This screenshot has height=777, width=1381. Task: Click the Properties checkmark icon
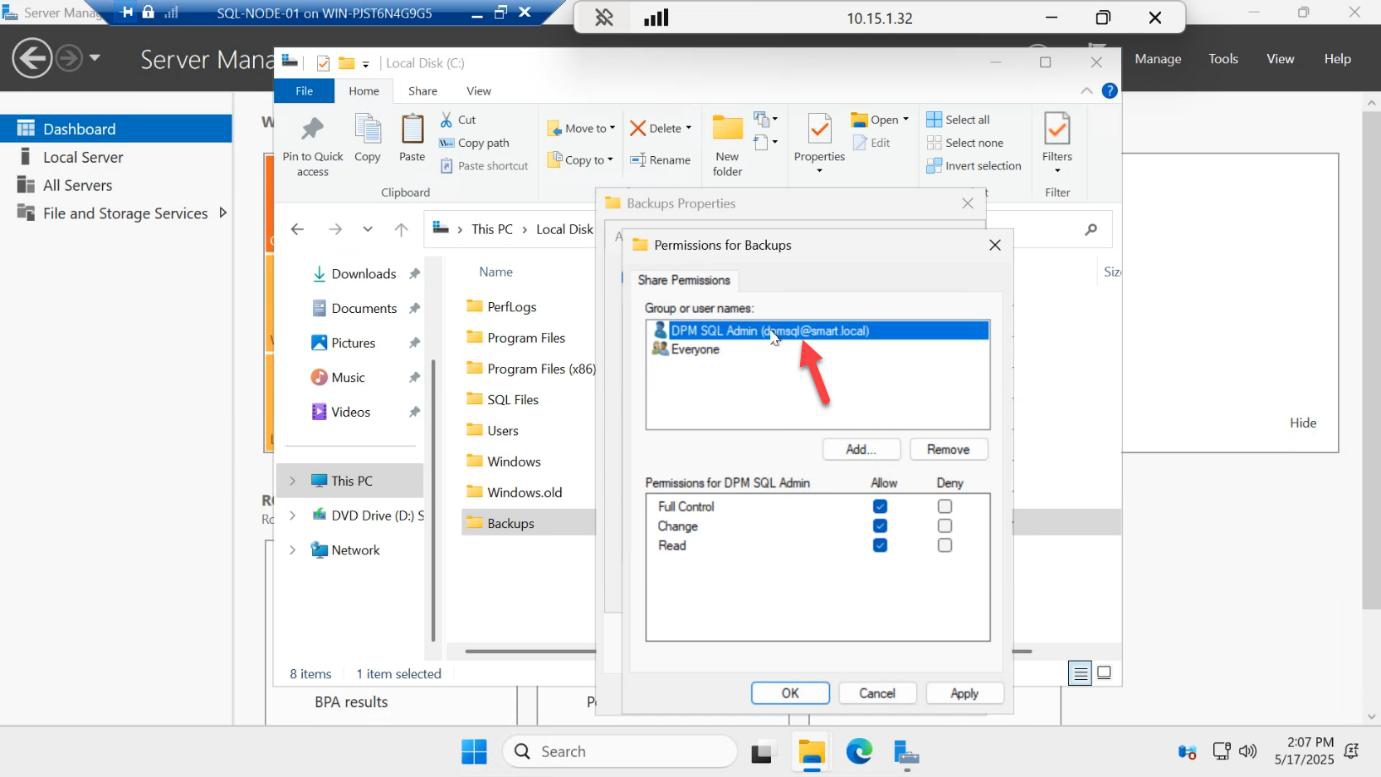click(819, 129)
